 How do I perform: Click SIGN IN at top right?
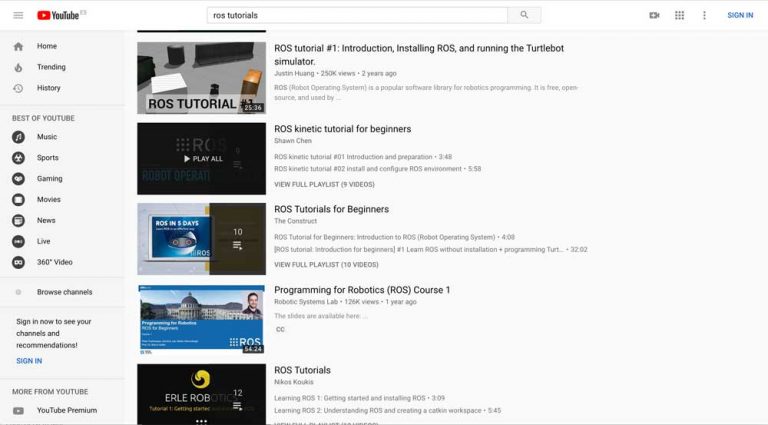[x=740, y=16]
